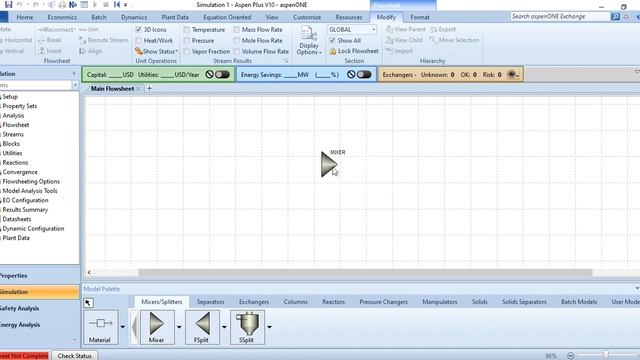Open the Equation Oriented ribbon tab
Image resolution: width=640 pixels, height=360 pixels.
coord(227,17)
